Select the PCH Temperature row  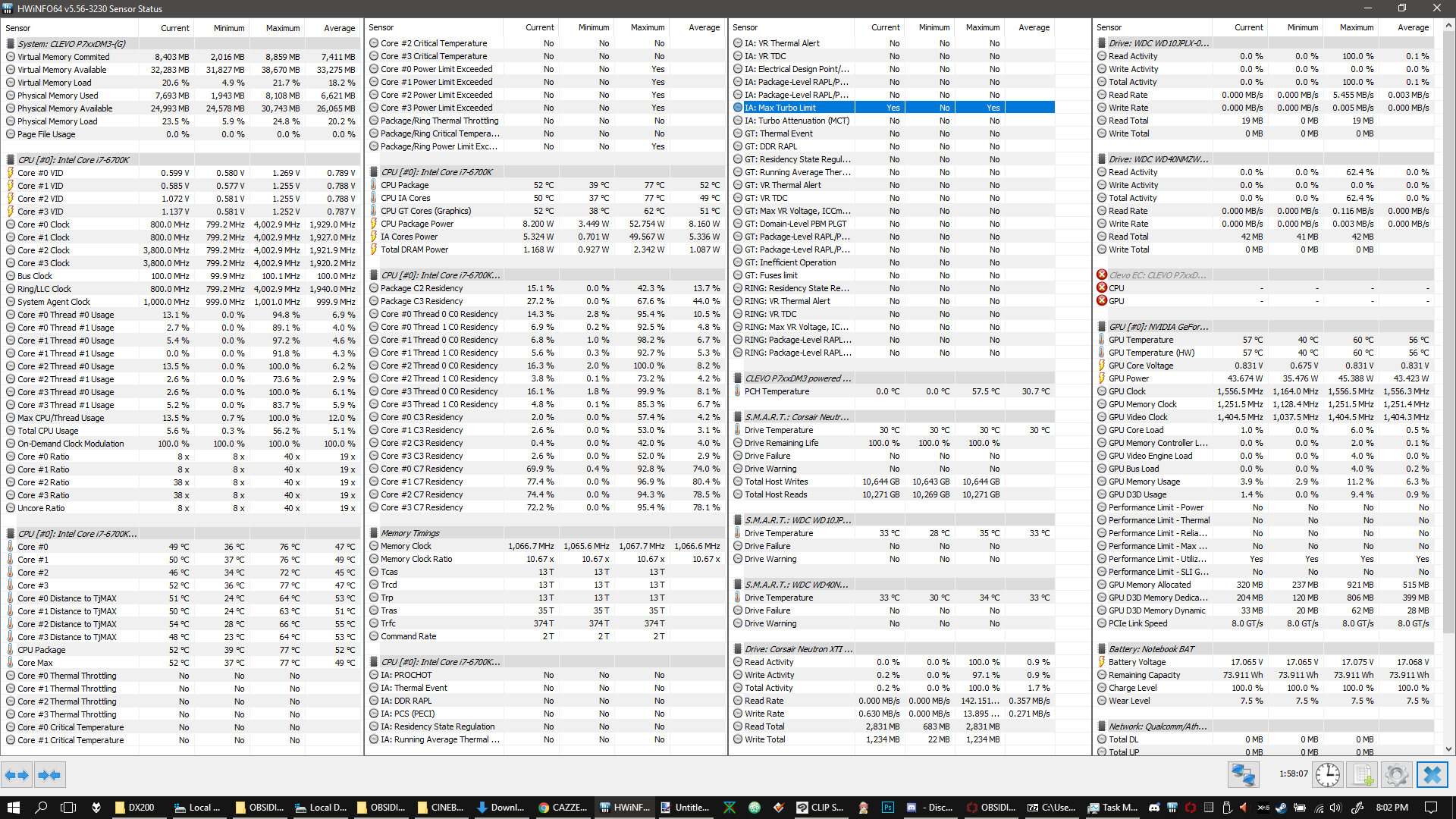[893, 391]
